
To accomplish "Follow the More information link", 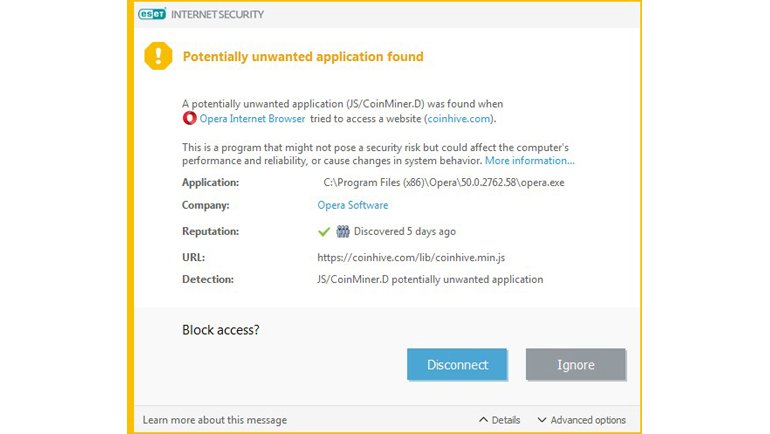I will click(530, 160).
